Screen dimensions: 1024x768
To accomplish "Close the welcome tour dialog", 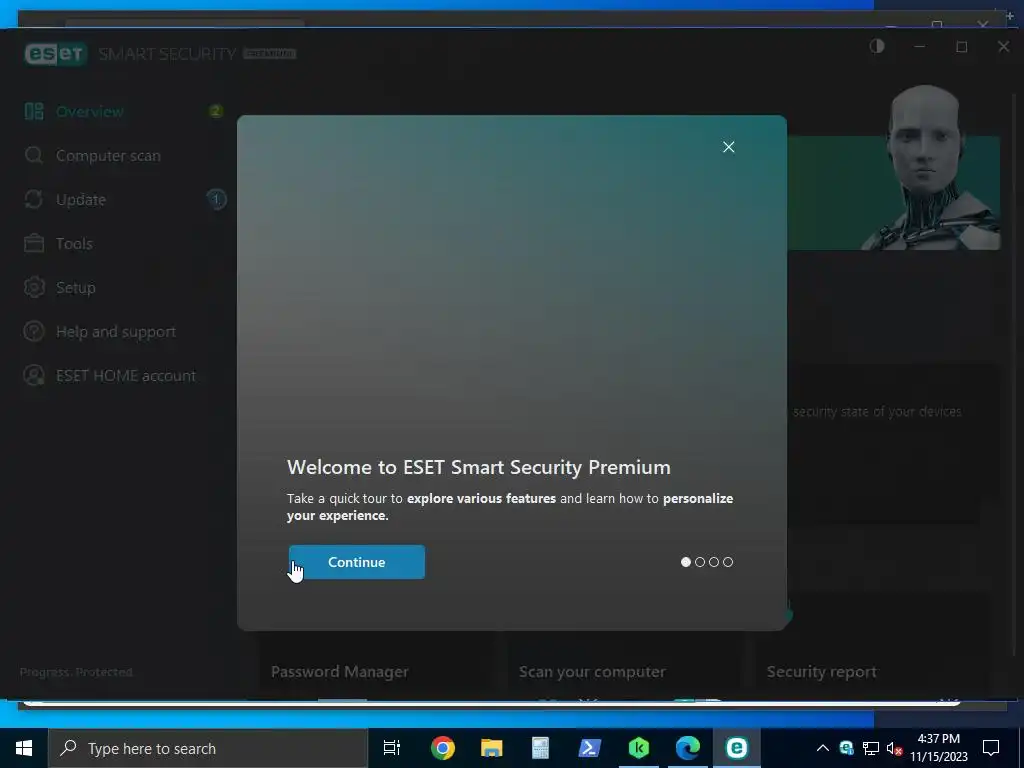I will tap(729, 147).
